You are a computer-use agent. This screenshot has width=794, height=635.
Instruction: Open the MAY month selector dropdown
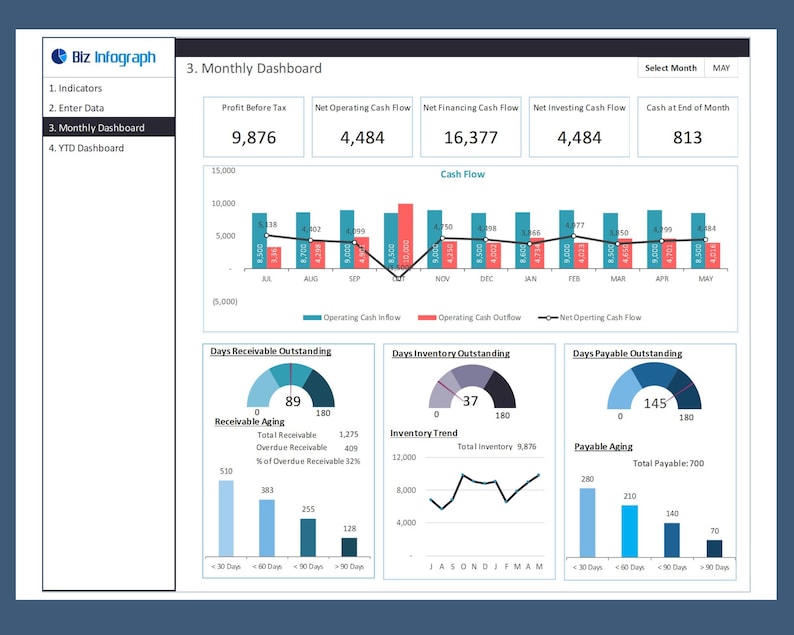pyautogui.click(x=721, y=68)
